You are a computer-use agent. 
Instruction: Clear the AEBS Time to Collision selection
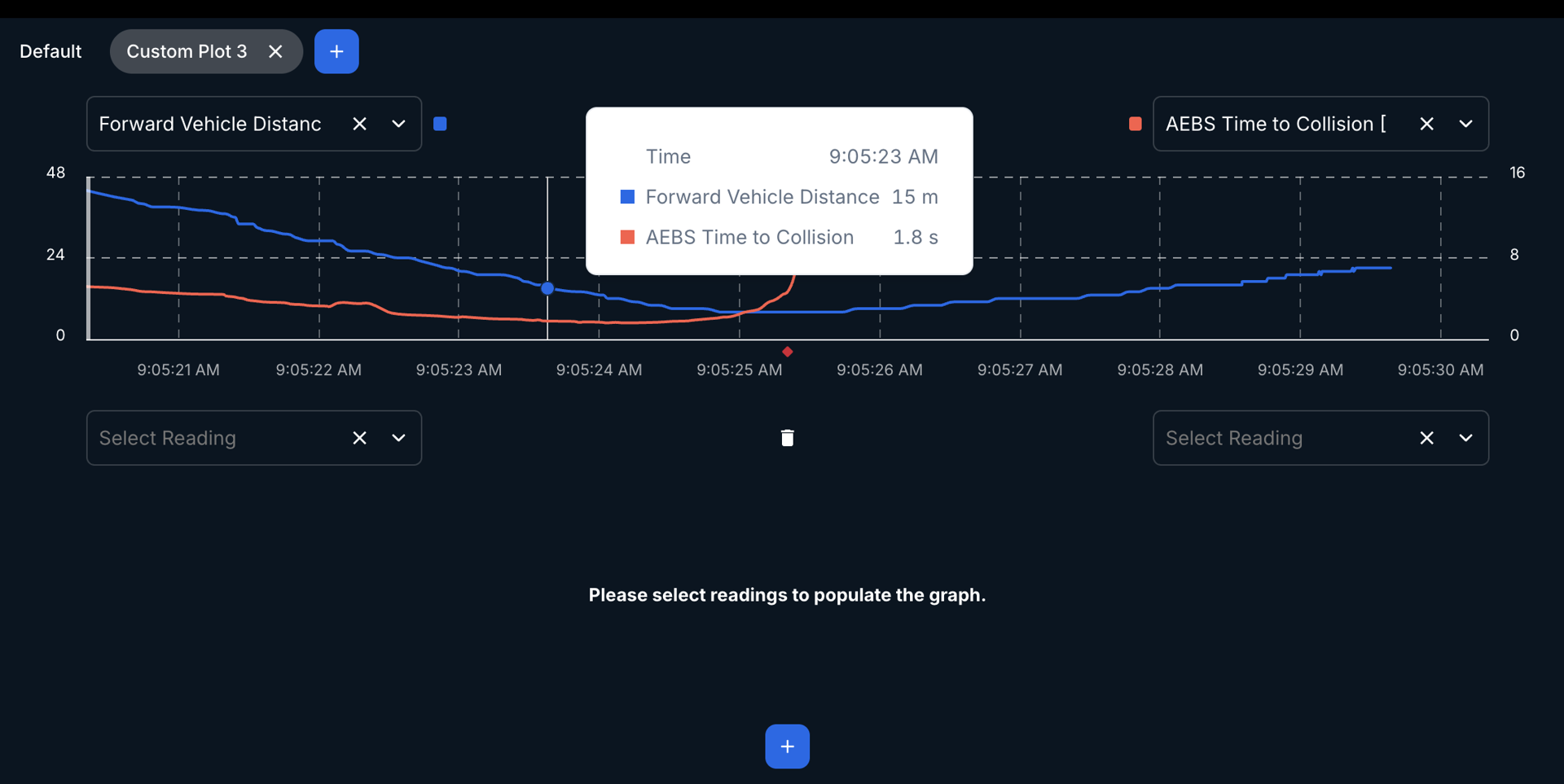tap(1426, 124)
